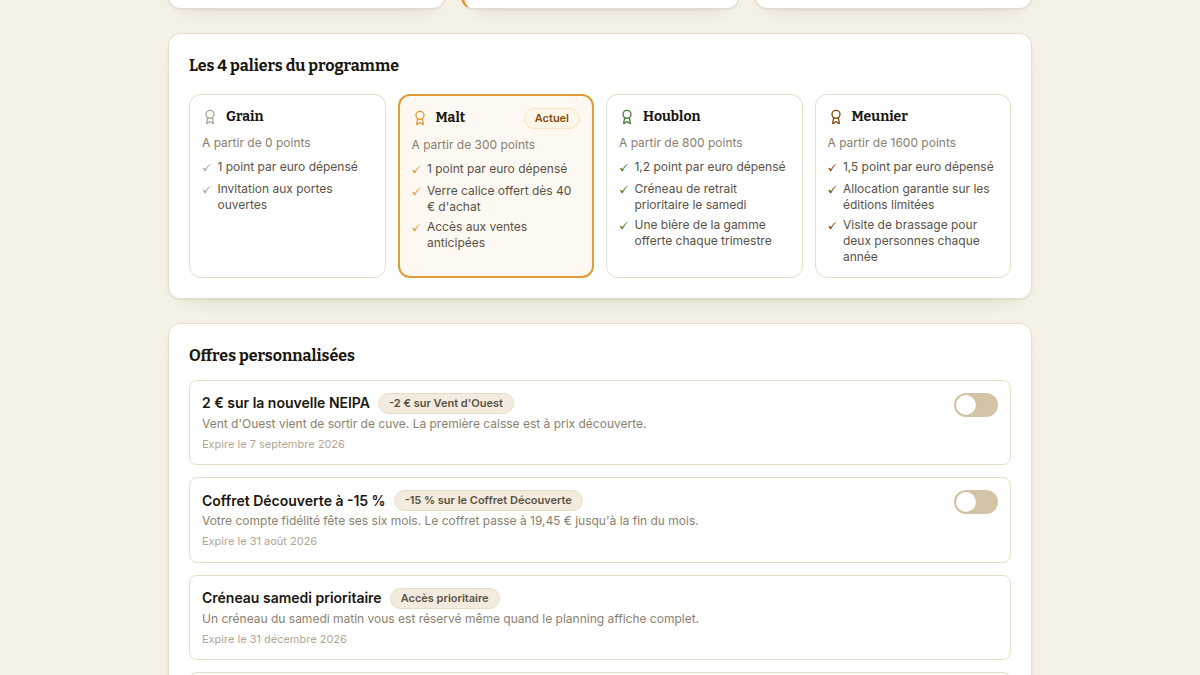Click 'Votre compte fidélité fête ses six mois' description
The height and width of the screenshot is (675, 1200).
450,521
